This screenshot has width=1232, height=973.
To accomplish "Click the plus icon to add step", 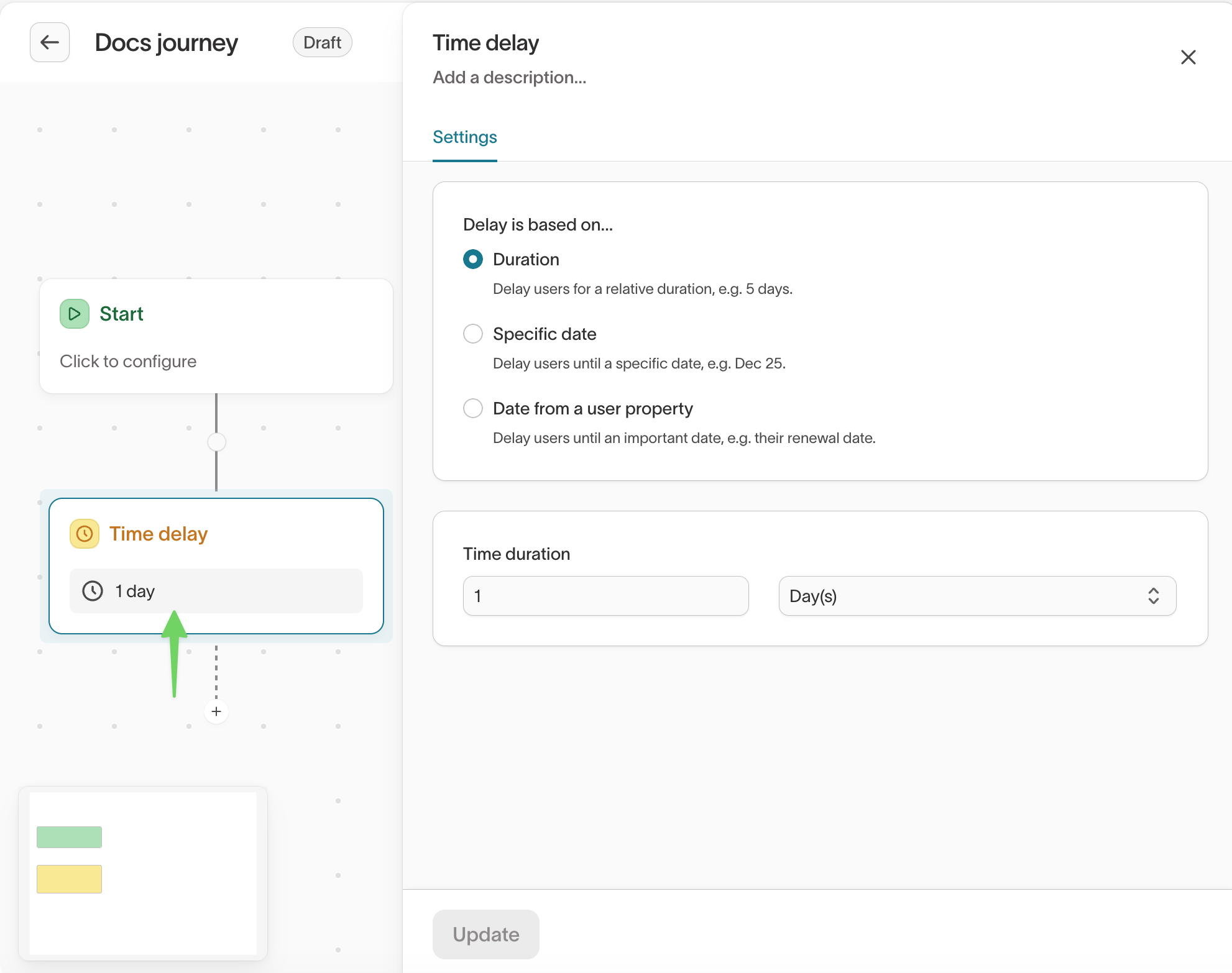I will point(216,711).
